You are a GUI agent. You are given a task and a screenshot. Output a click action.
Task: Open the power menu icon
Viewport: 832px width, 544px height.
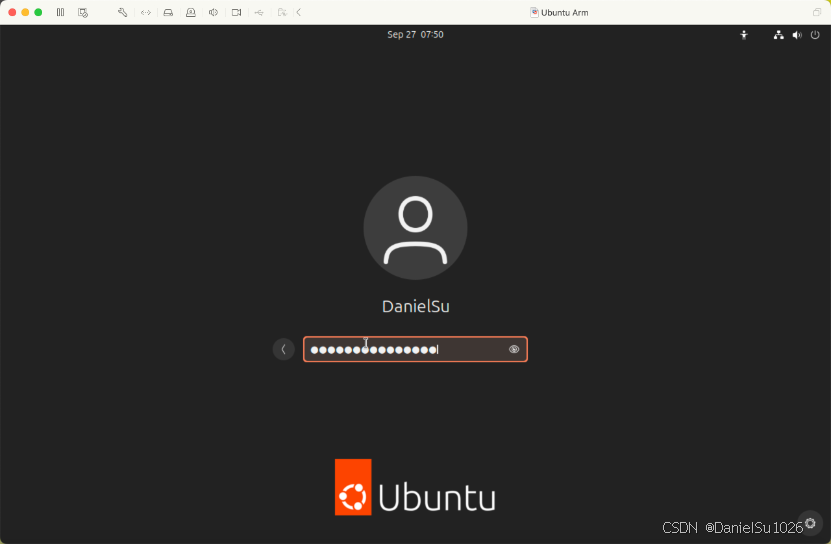[815, 35]
